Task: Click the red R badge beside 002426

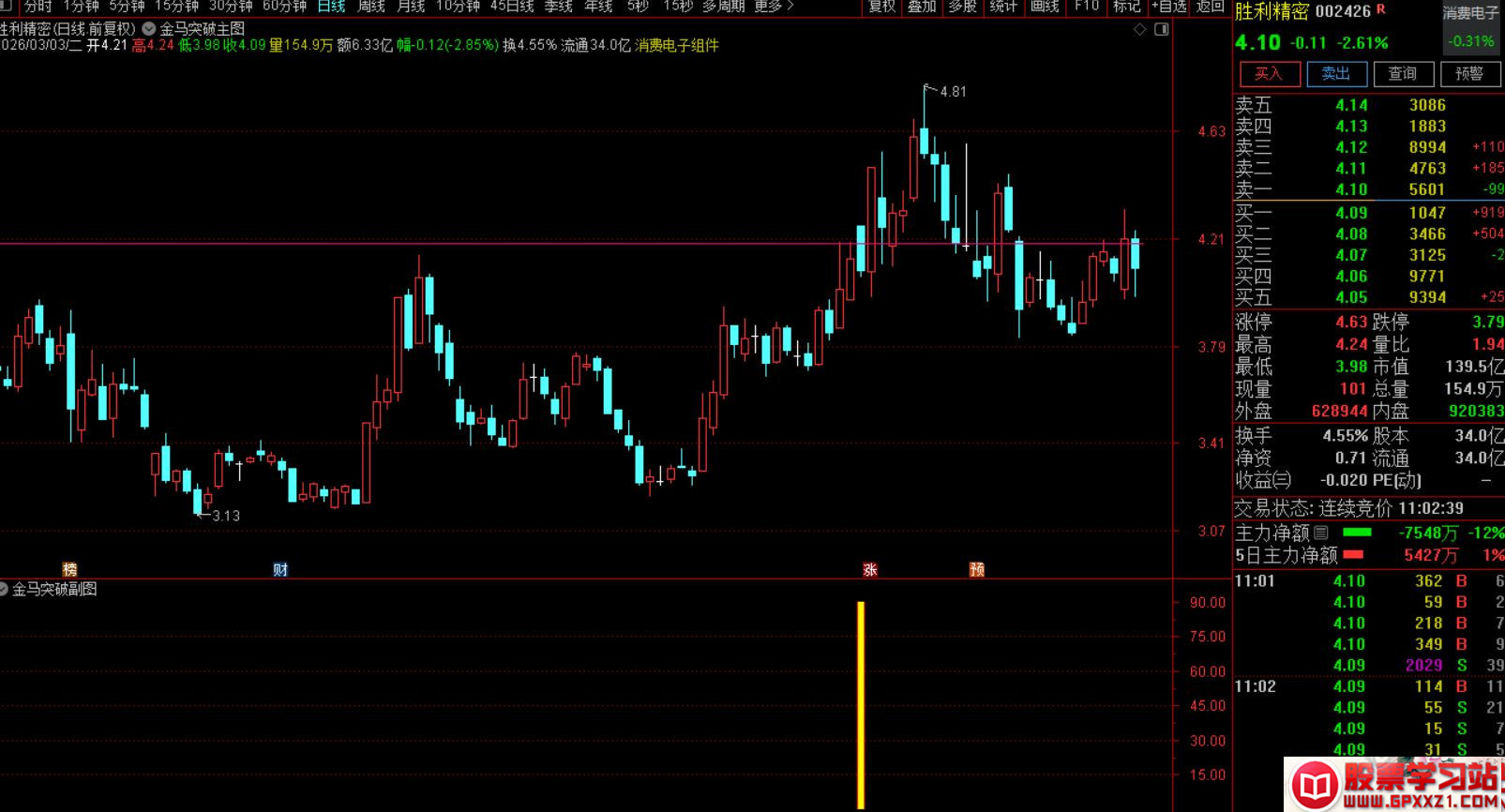Action: [1380, 9]
